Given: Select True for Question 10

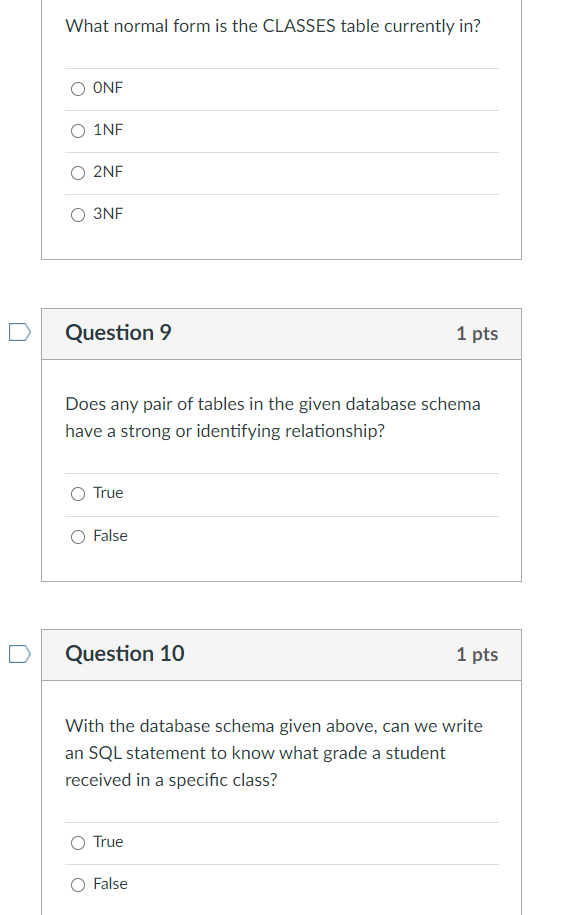Looking at the screenshot, I should 77,842.
